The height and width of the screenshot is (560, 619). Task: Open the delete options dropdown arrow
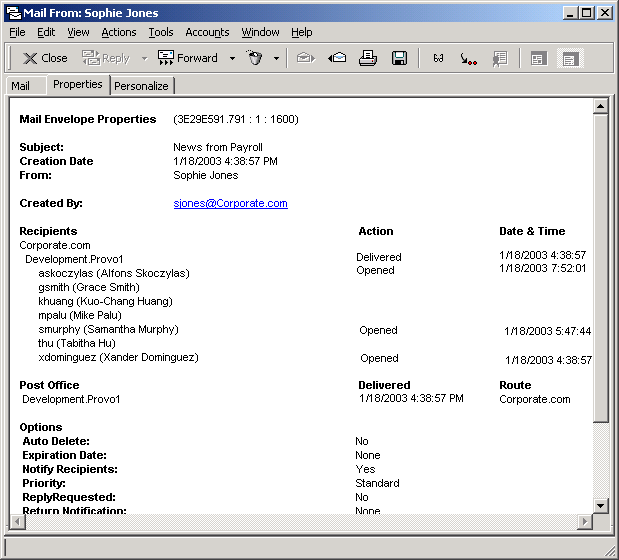(x=276, y=58)
